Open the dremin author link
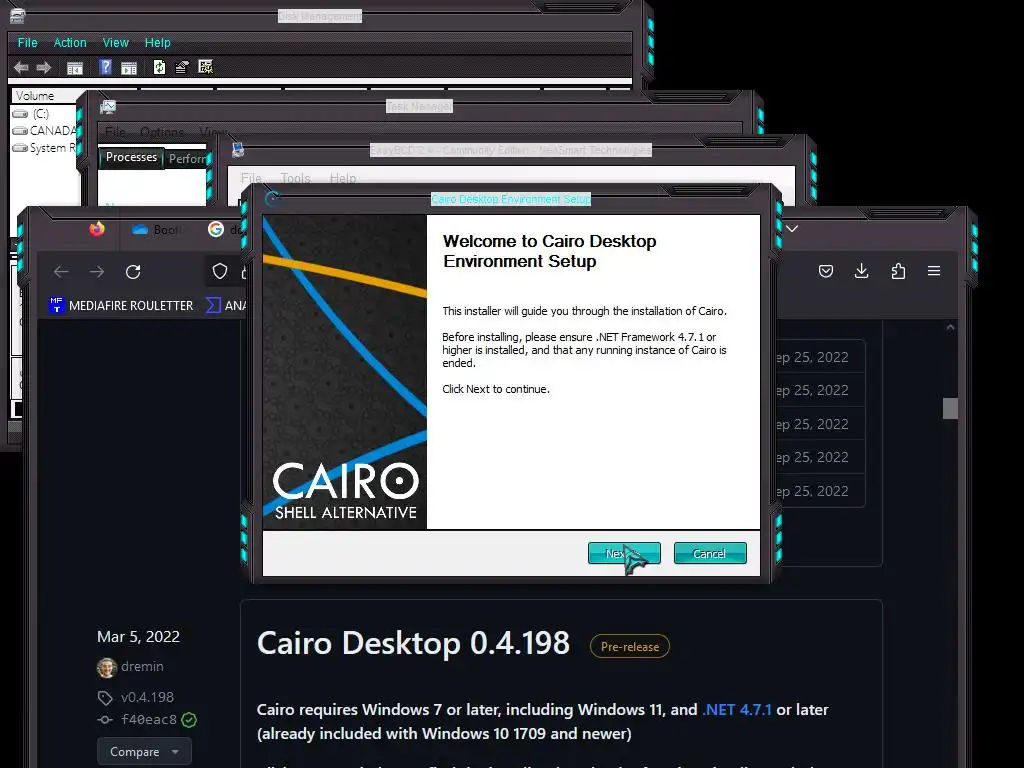This screenshot has height=768, width=1024. [142, 666]
